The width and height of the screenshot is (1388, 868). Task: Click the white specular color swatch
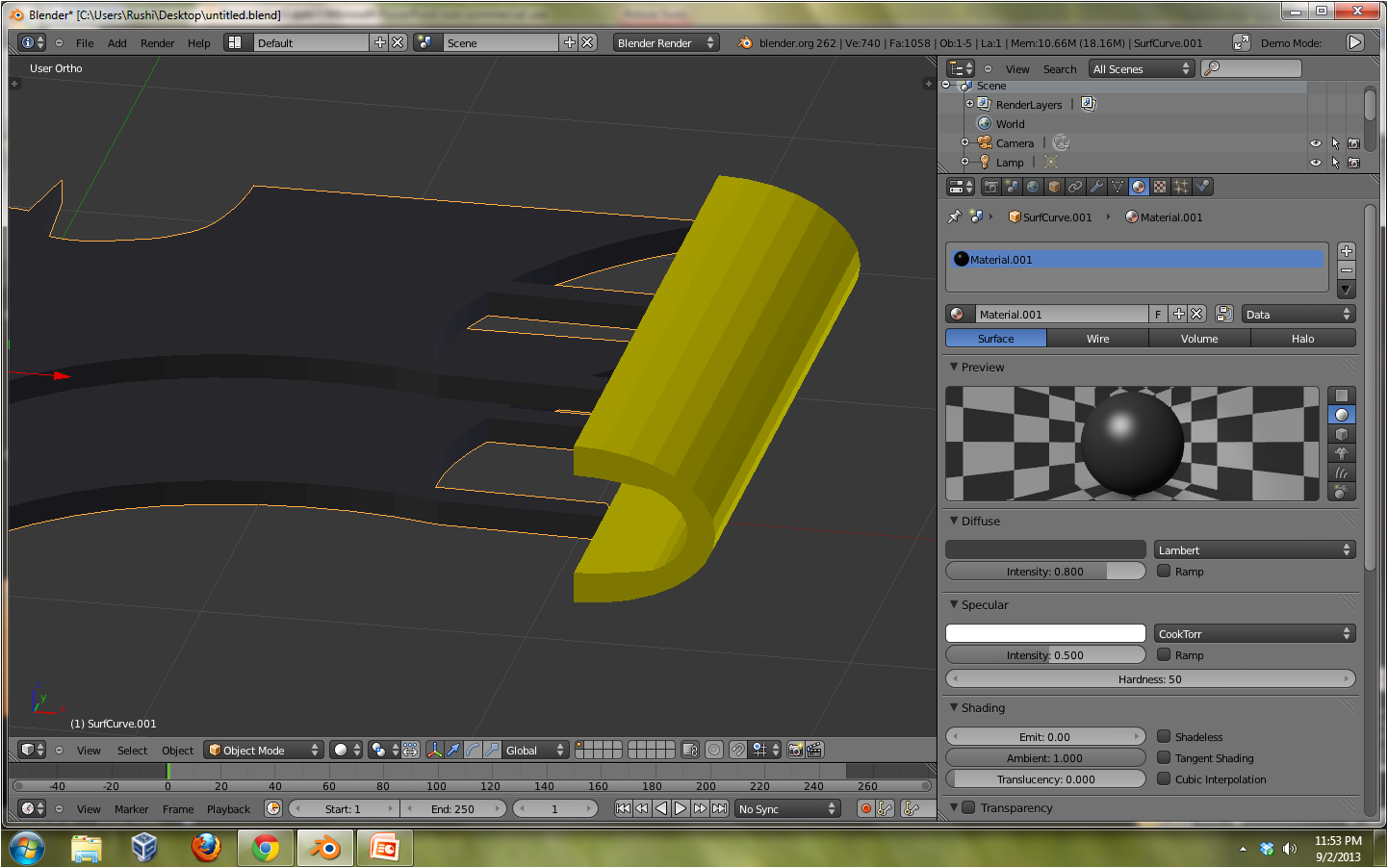(1045, 633)
